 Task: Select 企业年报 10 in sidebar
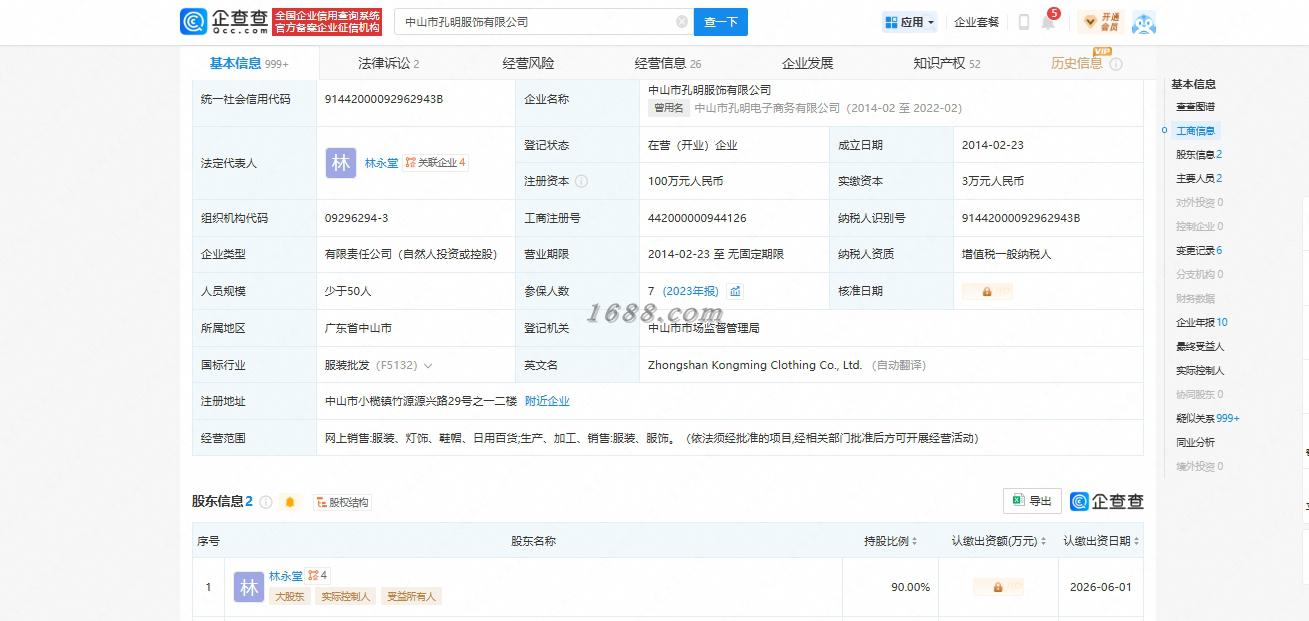(1202, 322)
